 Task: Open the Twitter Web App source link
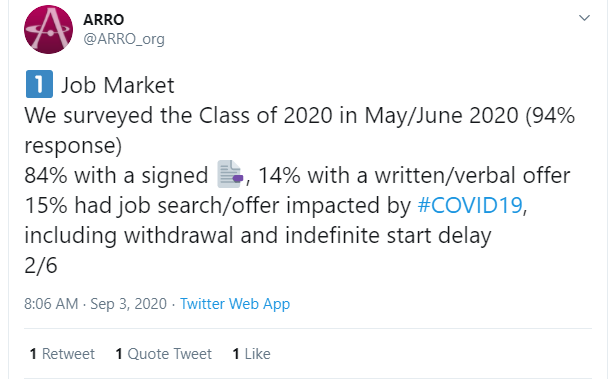tap(235, 304)
